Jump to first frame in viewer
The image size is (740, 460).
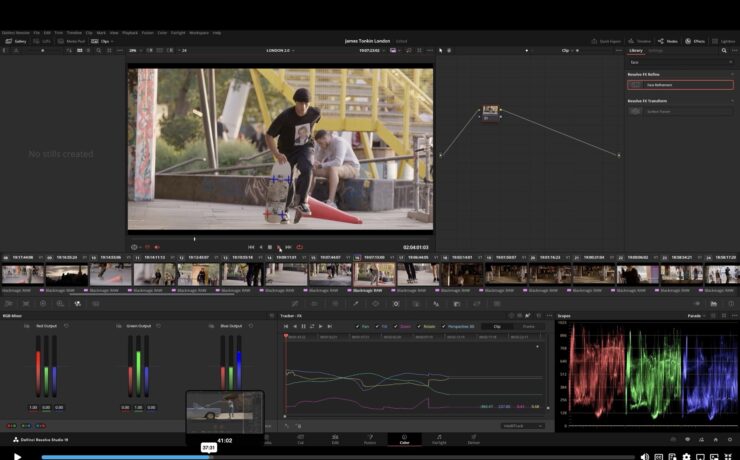click(x=251, y=247)
